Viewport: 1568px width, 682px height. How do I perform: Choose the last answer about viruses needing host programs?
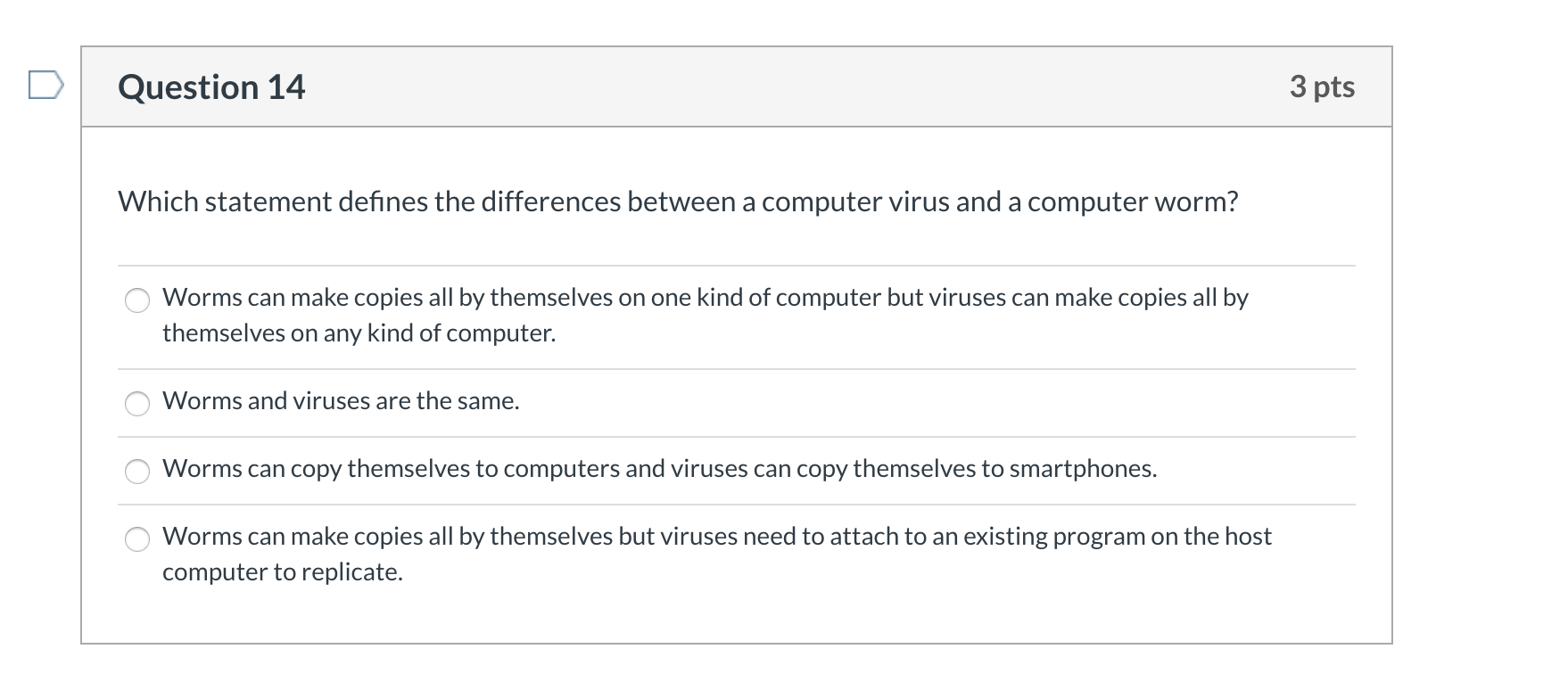pos(137,538)
